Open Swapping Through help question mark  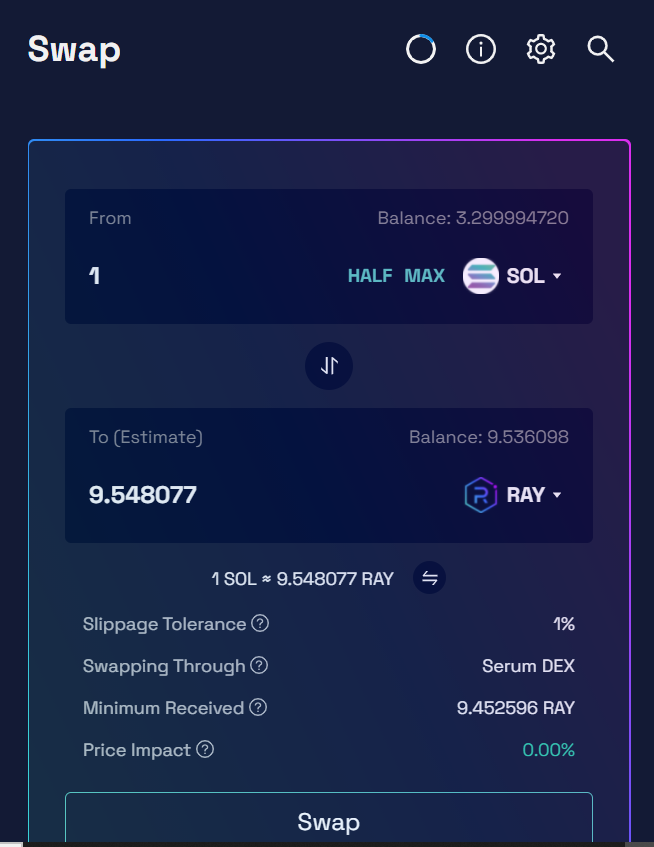coord(259,666)
